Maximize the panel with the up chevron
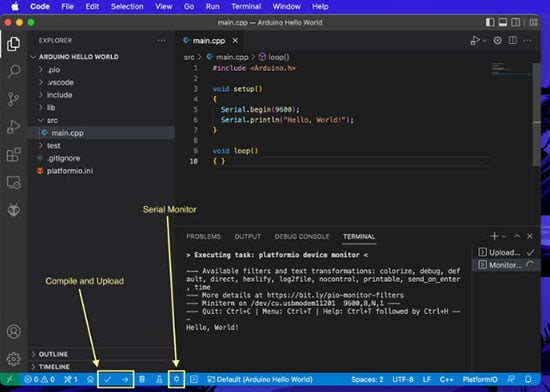The width and height of the screenshot is (550, 392). tap(517, 236)
